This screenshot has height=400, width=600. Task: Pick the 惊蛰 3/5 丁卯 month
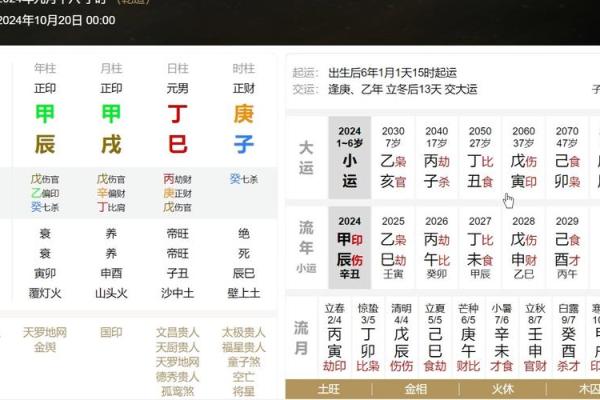pyautogui.click(x=368, y=337)
